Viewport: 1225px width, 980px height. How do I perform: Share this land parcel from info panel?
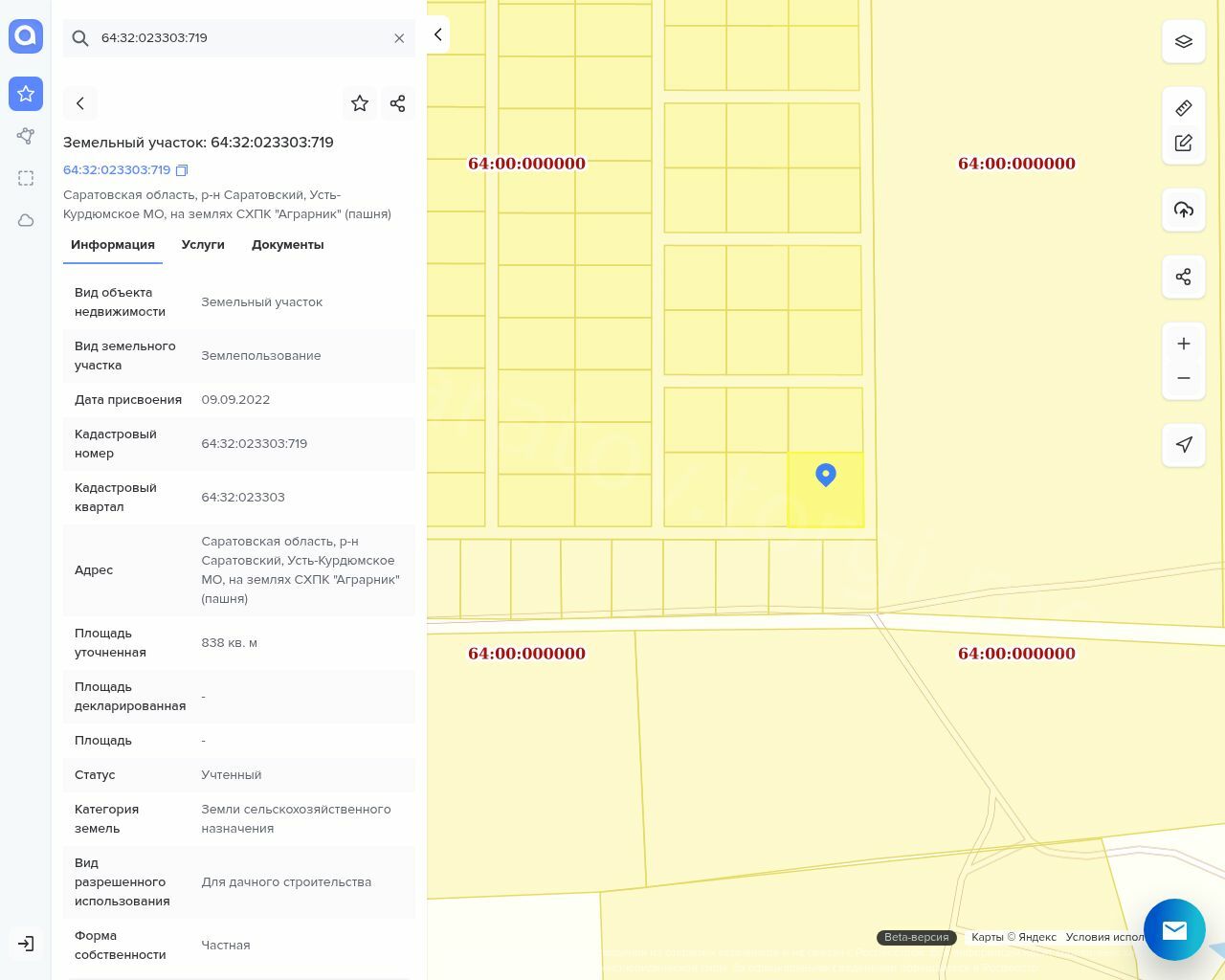[x=398, y=103]
